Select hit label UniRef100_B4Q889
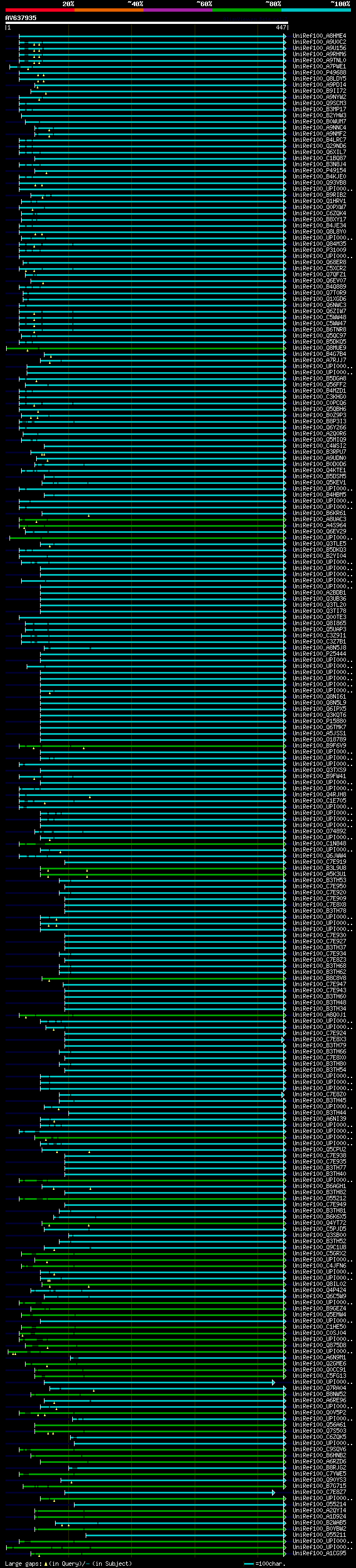356x1568 pixels. 319,286
